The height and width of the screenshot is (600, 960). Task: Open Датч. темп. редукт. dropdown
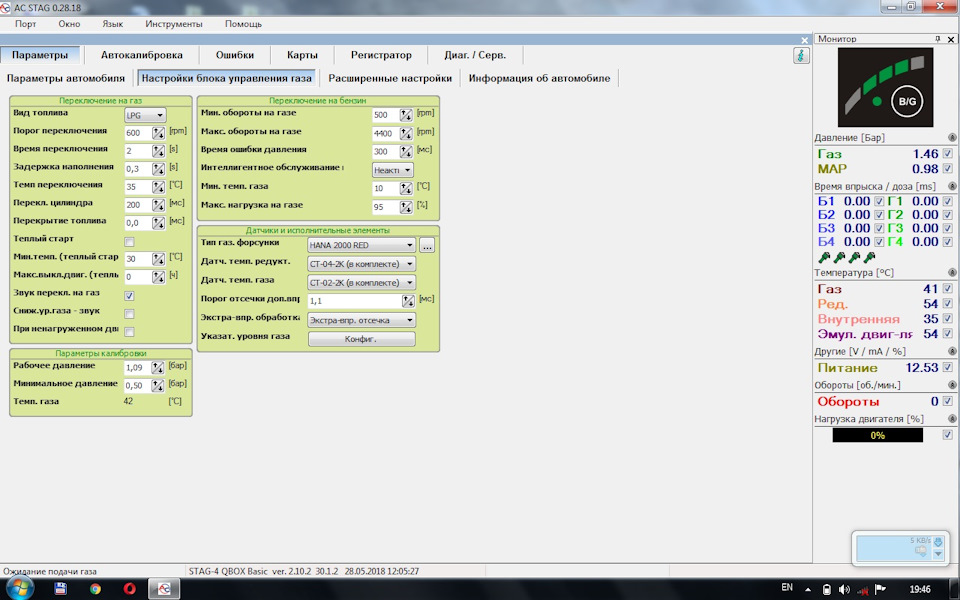(x=361, y=264)
